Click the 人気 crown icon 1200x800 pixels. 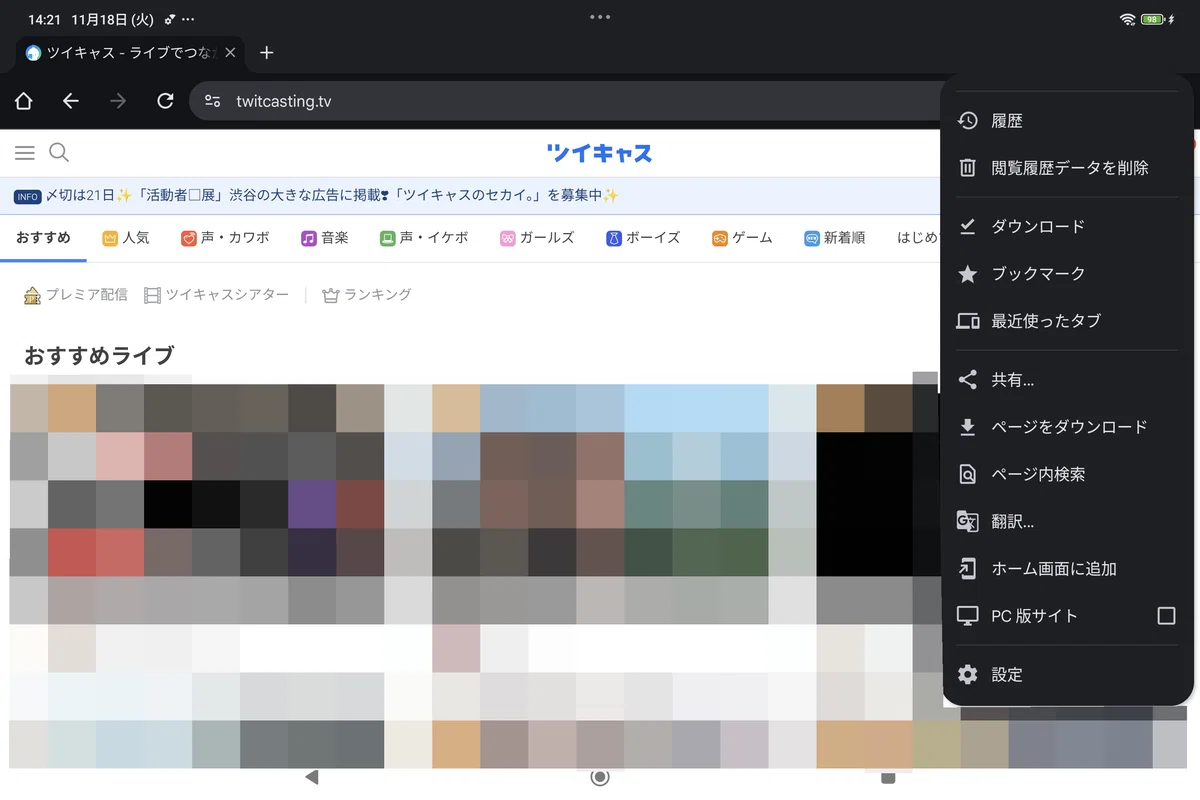[x=111, y=238]
